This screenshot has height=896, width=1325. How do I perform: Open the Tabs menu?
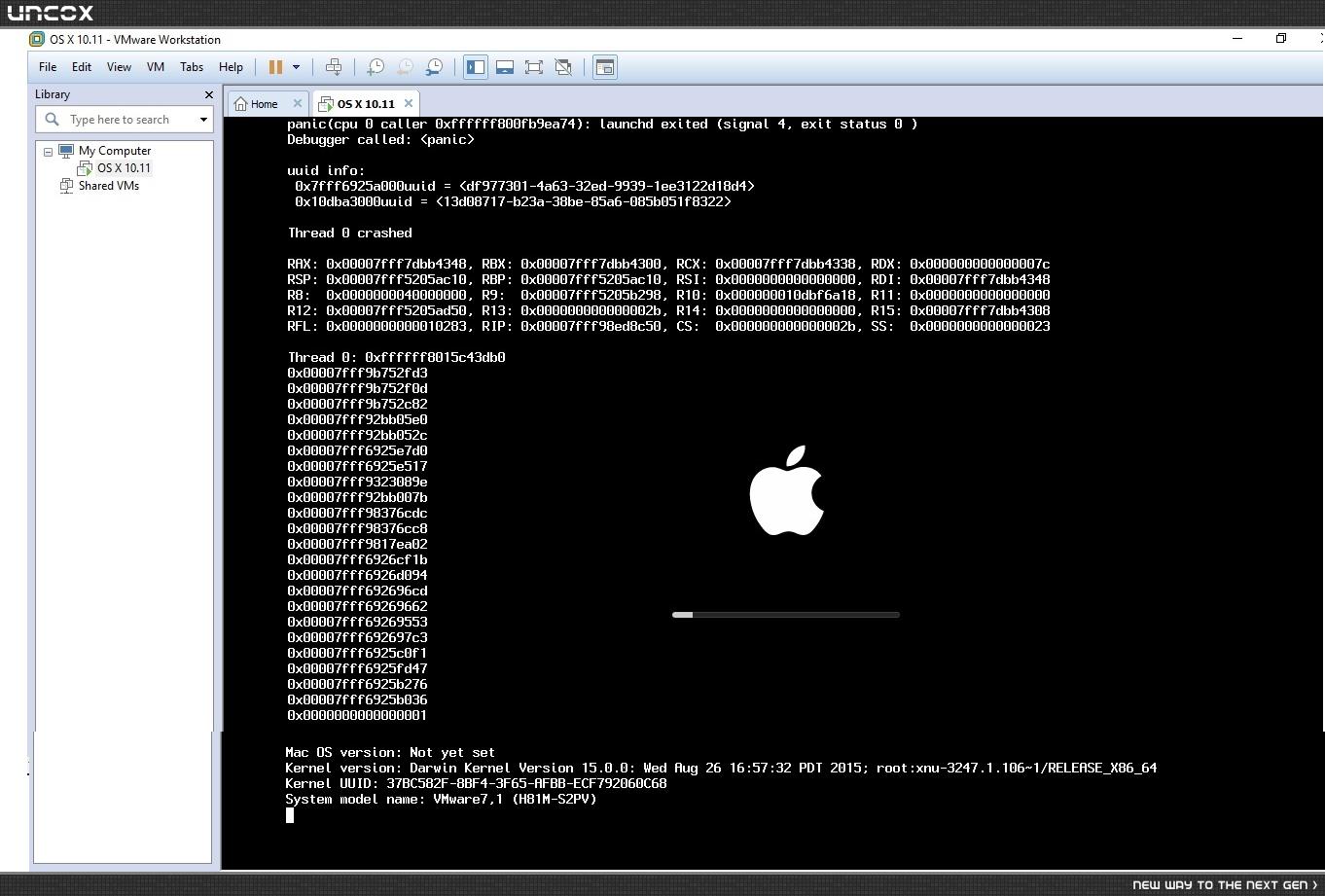[x=192, y=67]
